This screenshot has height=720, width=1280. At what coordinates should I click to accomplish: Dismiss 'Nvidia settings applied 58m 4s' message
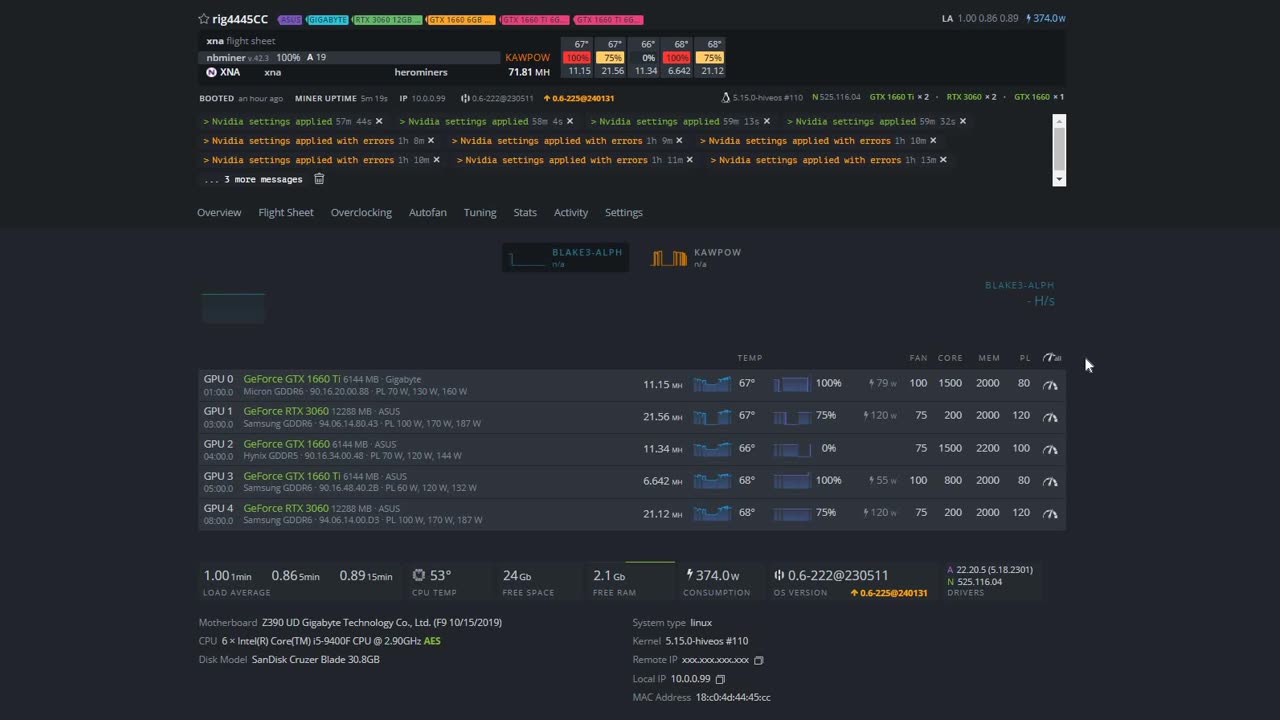click(570, 121)
